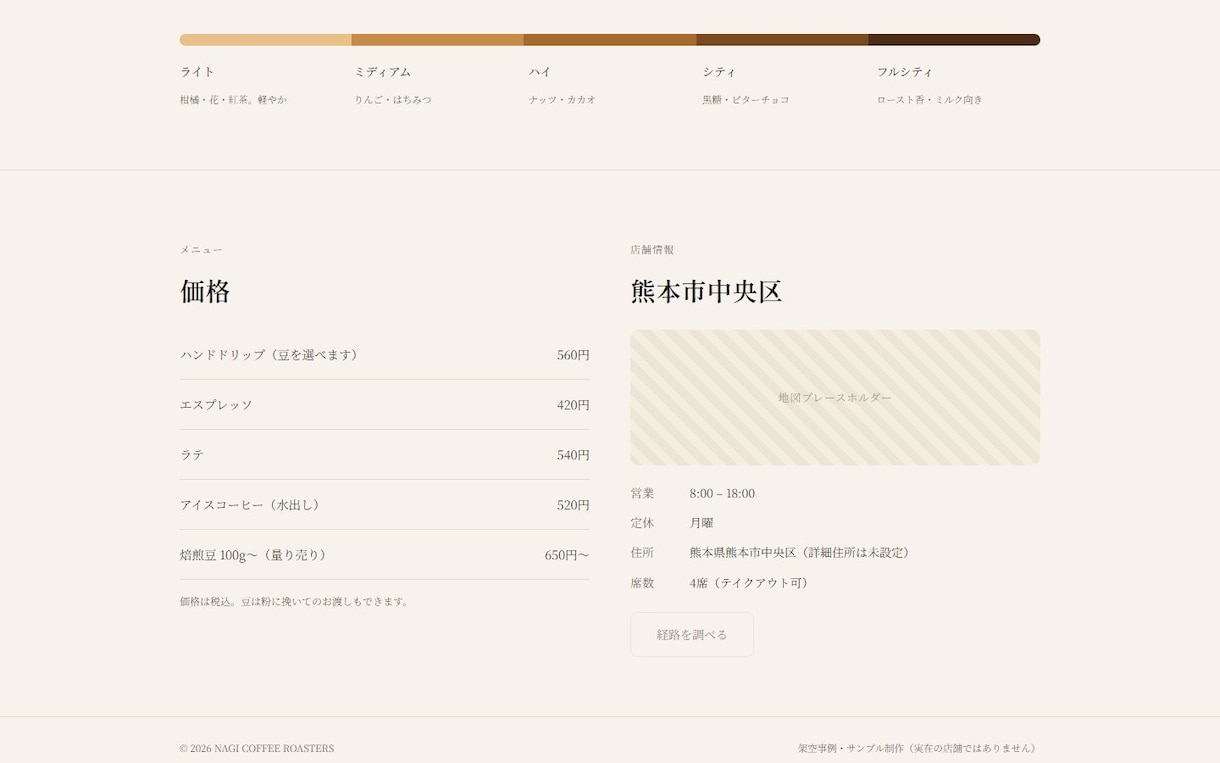
Task: Click the 650円〜 price
Action: (567, 555)
